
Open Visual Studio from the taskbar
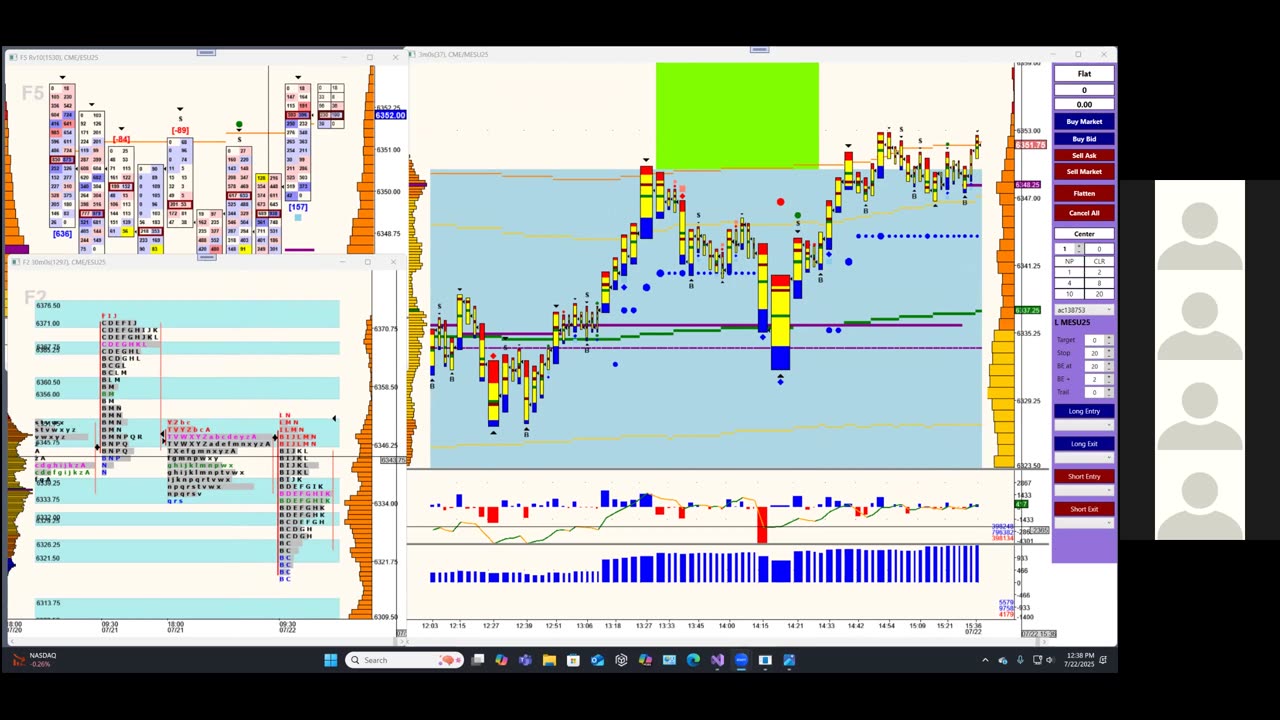[x=717, y=660]
